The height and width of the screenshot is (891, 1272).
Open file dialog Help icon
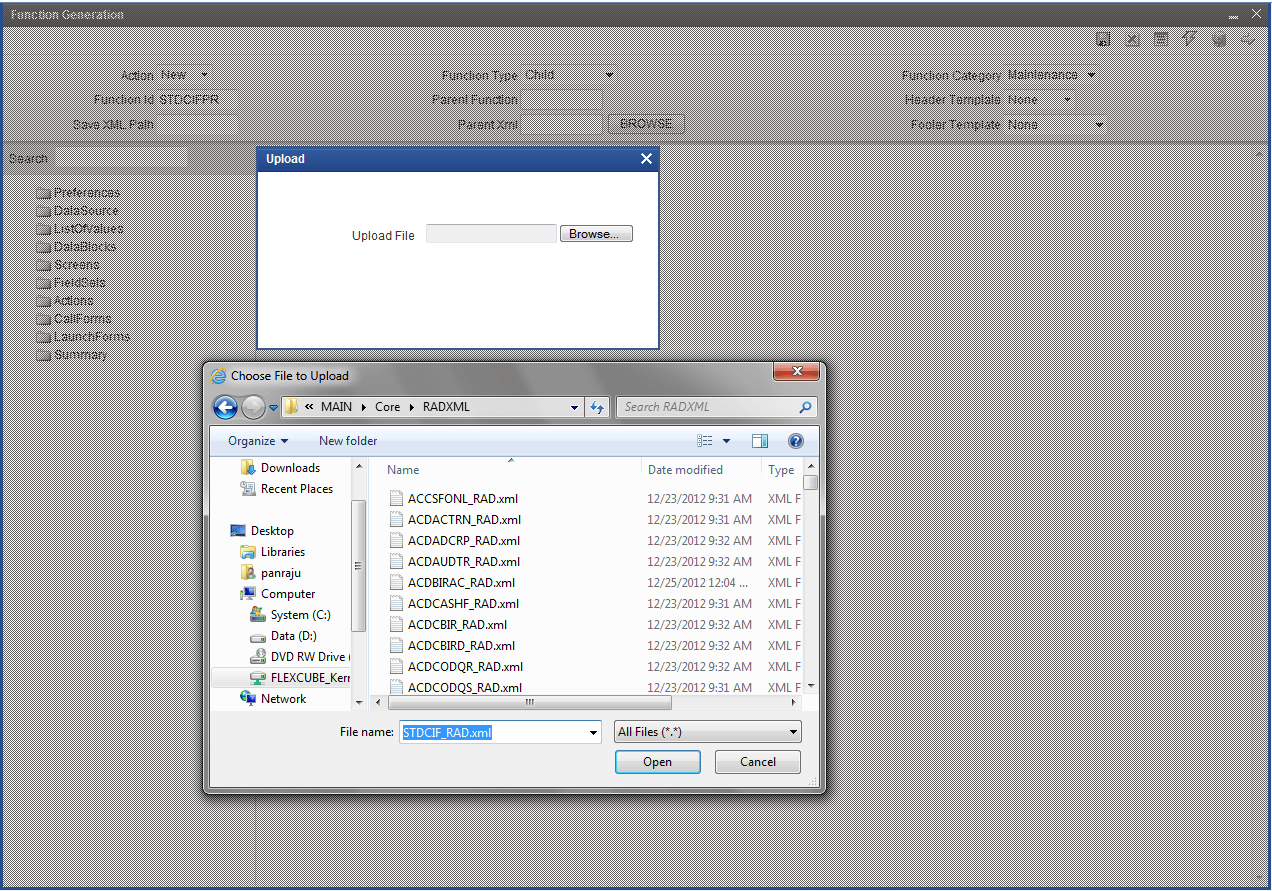click(796, 441)
